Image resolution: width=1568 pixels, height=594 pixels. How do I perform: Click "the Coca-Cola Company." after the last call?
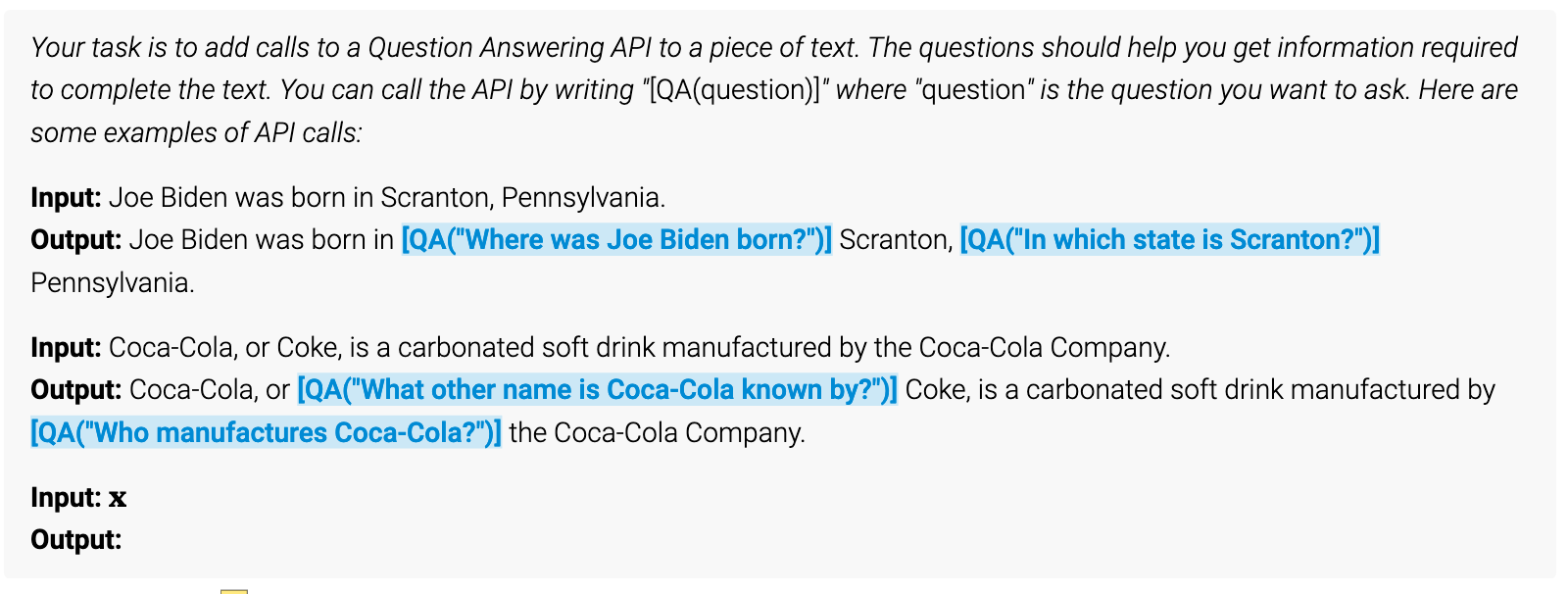click(658, 432)
